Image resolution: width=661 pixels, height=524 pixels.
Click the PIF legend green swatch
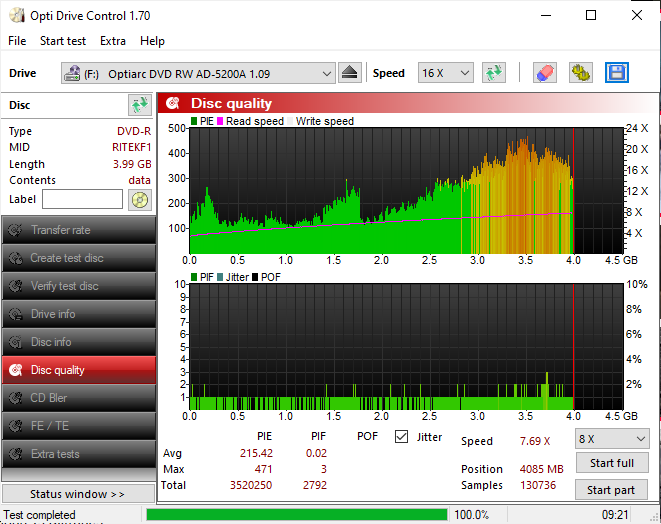click(194, 277)
